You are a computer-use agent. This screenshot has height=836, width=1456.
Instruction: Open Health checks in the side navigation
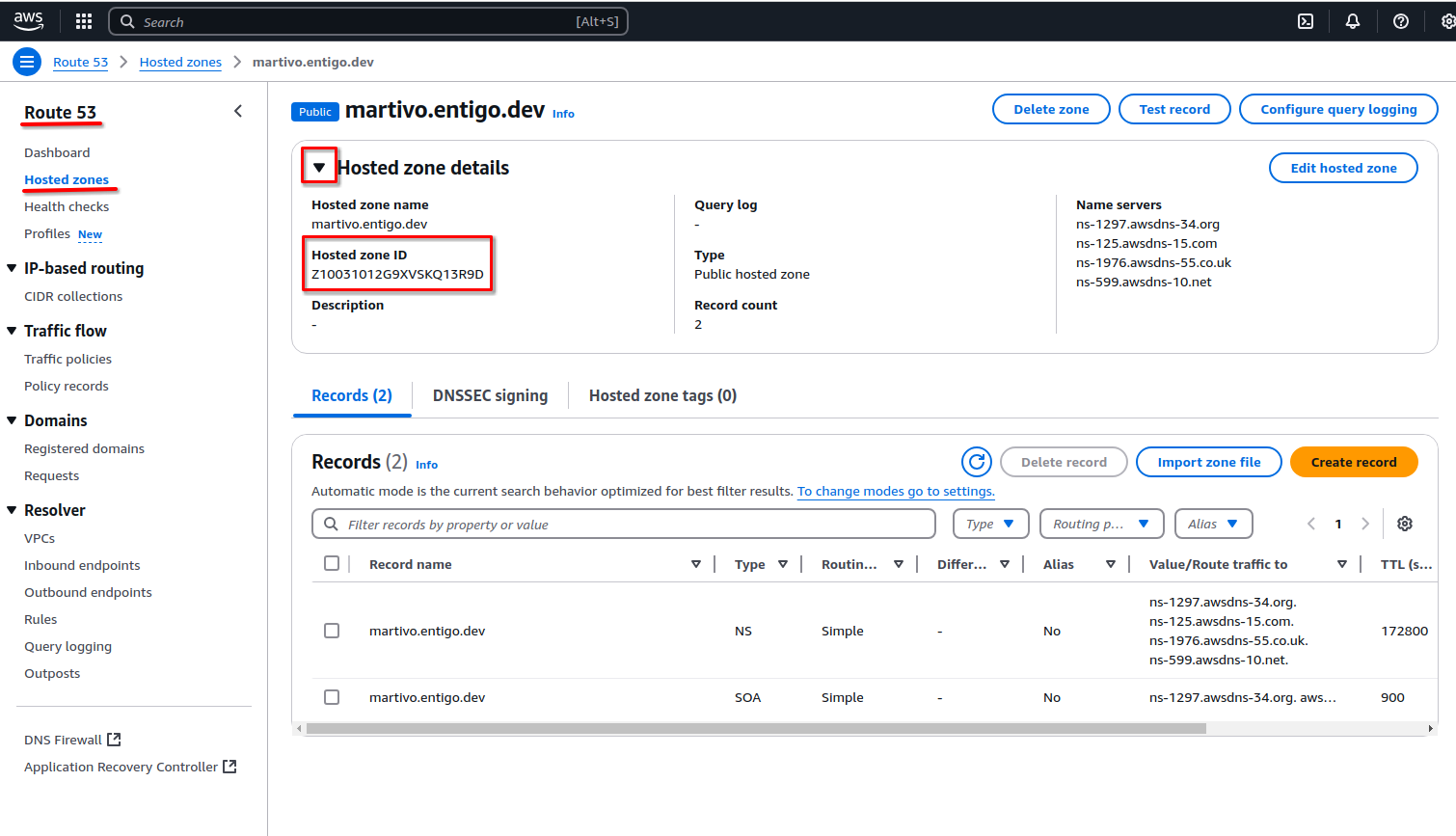[67, 206]
